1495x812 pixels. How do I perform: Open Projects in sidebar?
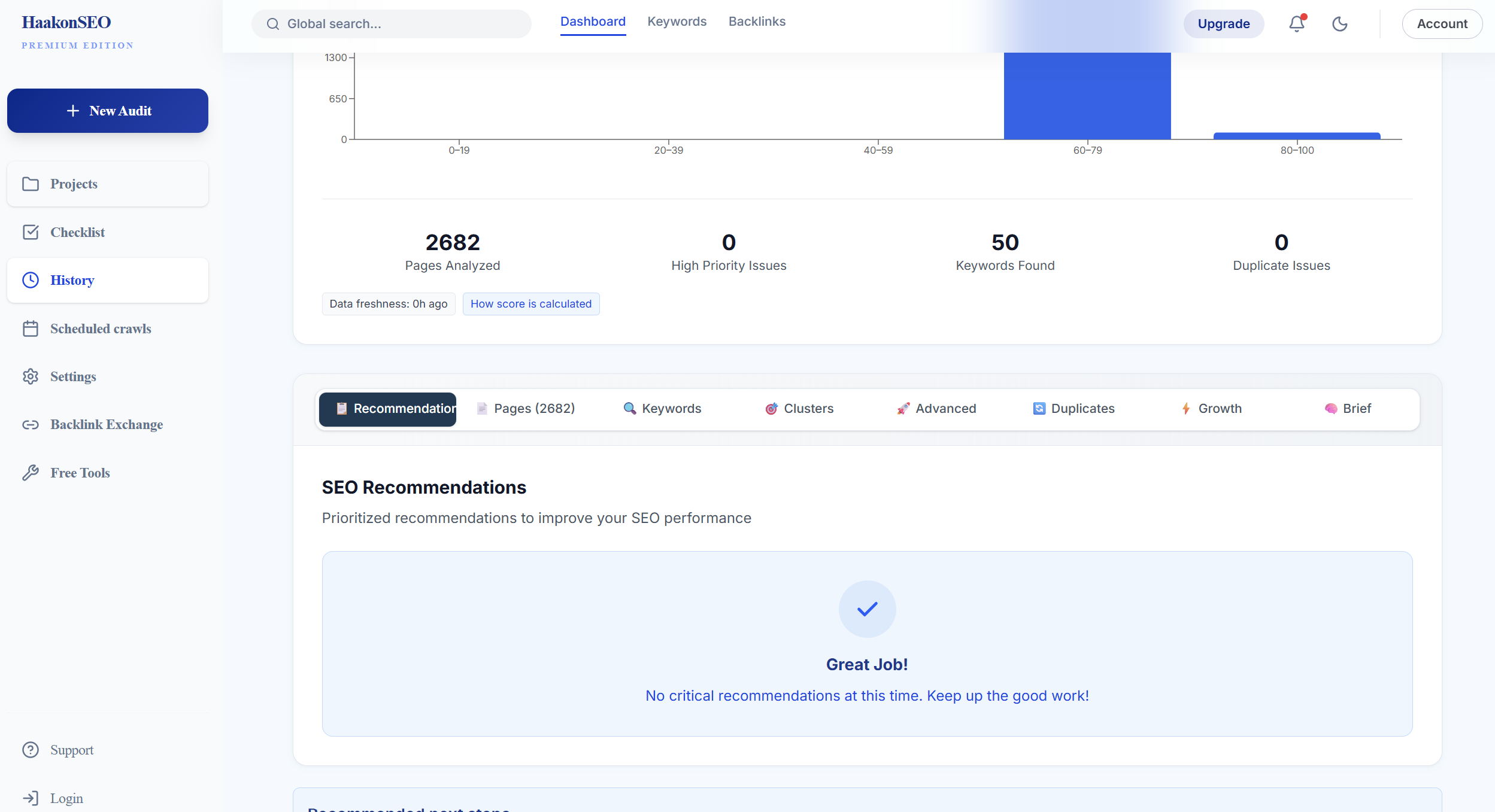(x=108, y=184)
